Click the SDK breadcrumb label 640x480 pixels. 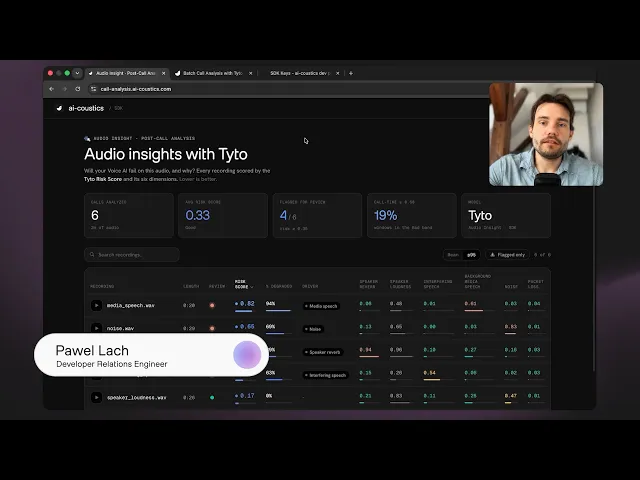coord(118,108)
